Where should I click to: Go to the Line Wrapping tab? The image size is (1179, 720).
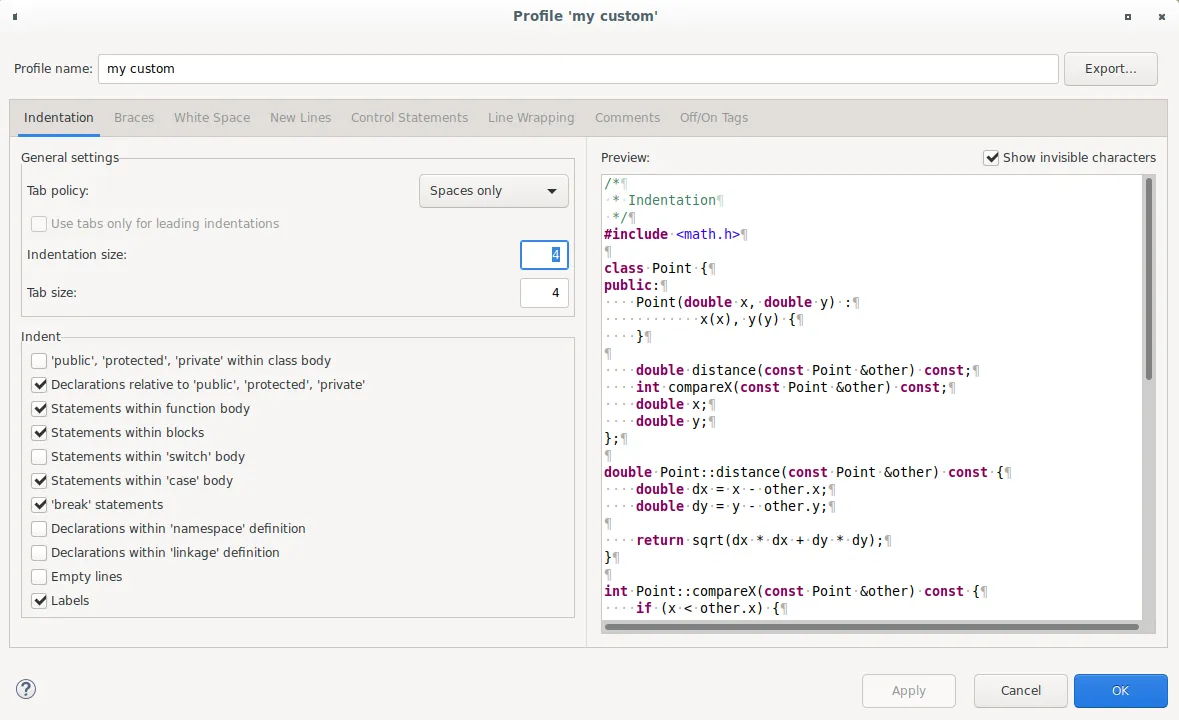tap(531, 117)
